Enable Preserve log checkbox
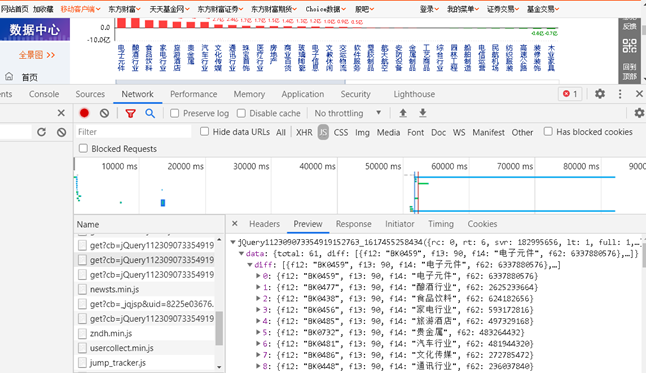The height and width of the screenshot is (373, 646). tap(175, 113)
